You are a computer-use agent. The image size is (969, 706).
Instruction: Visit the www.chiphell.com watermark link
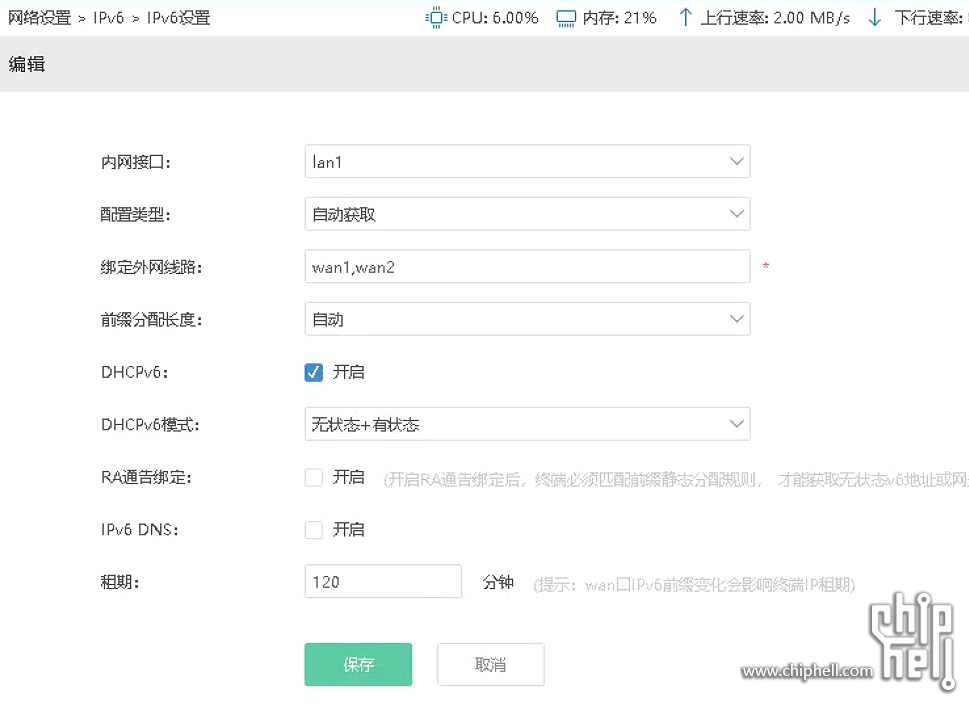click(x=807, y=672)
